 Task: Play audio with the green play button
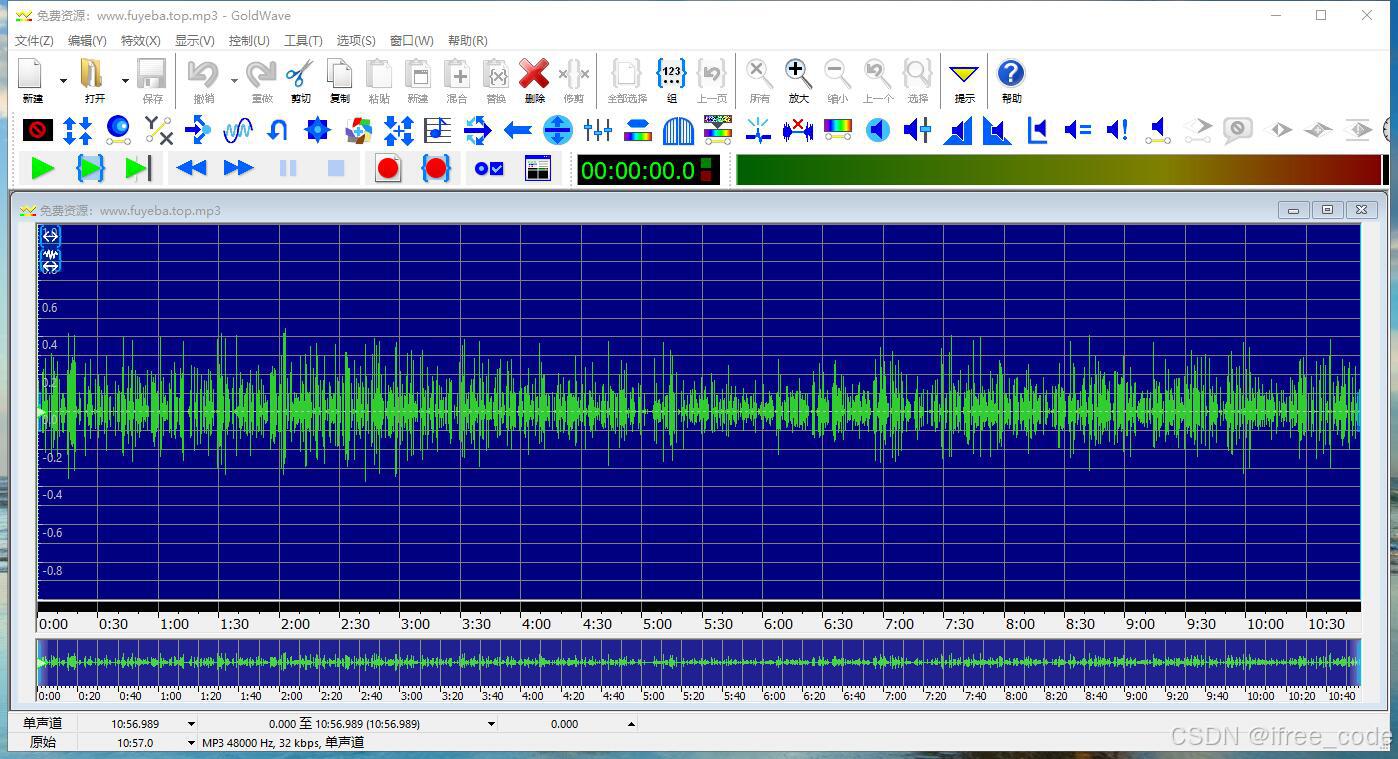42,169
